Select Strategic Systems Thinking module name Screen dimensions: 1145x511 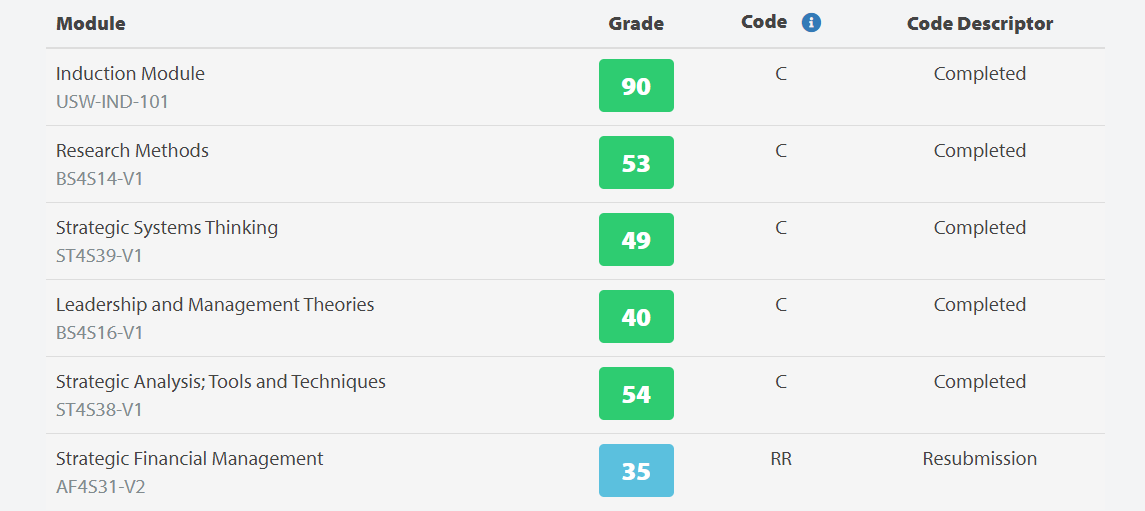167,228
